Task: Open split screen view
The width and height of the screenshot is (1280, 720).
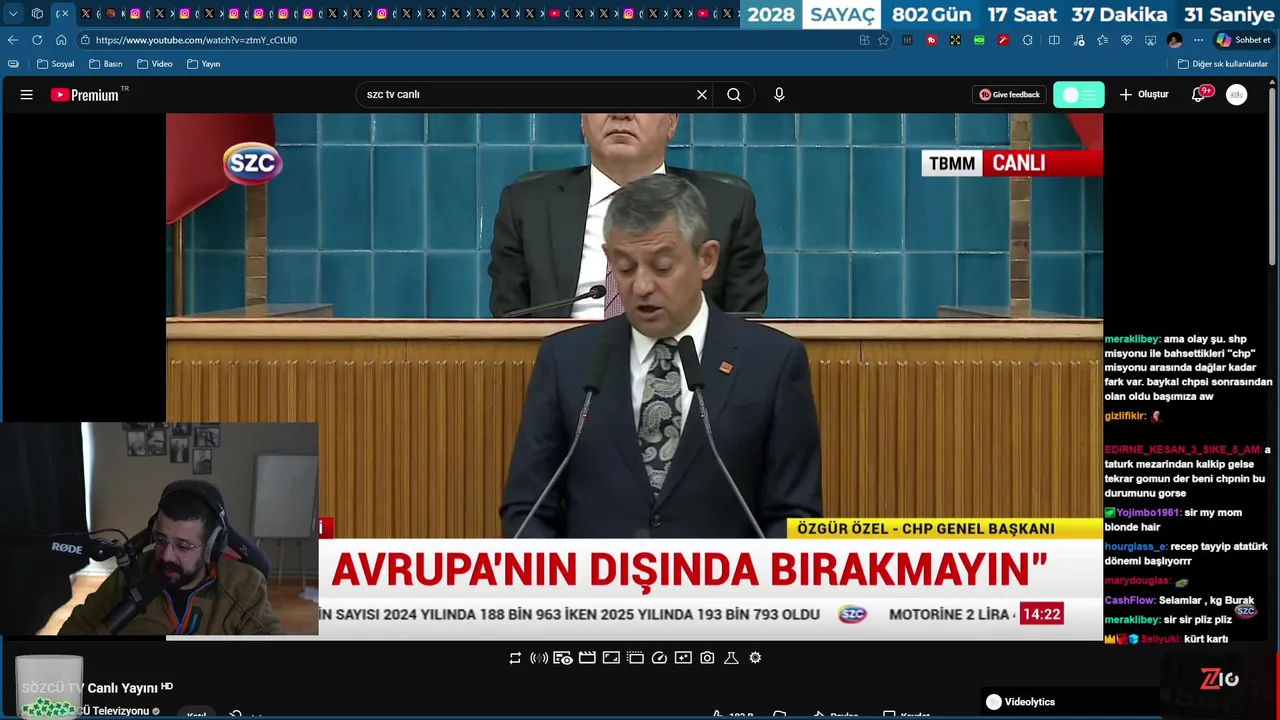Action: coord(1054,40)
